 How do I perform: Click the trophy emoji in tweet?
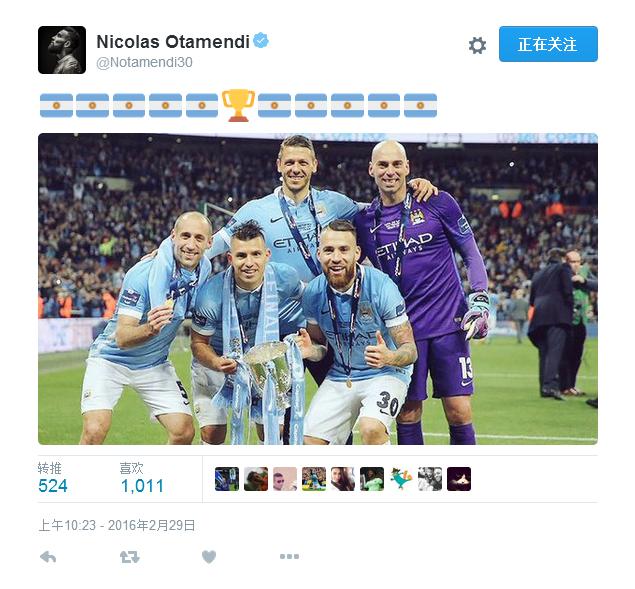coord(238,105)
